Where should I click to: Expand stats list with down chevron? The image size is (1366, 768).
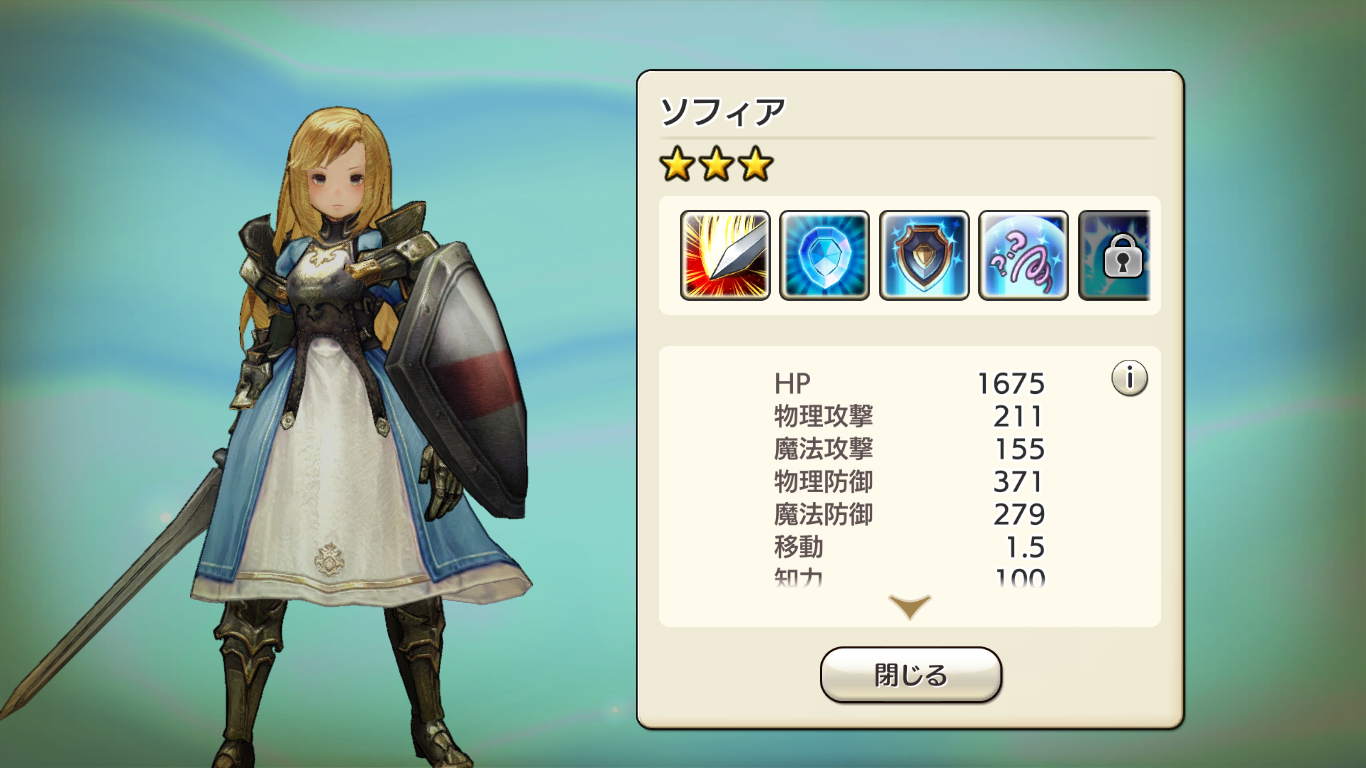[910, 606]
